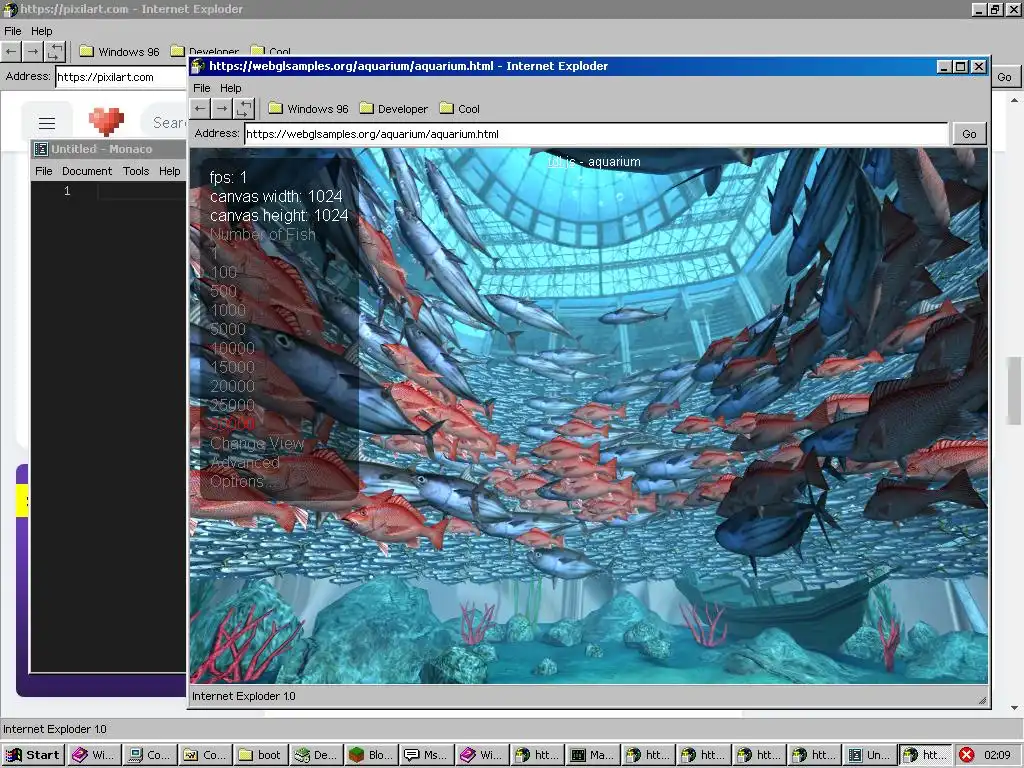
Task: Open Help menu of pixilart browser window
Action: (x=41, y=31)
